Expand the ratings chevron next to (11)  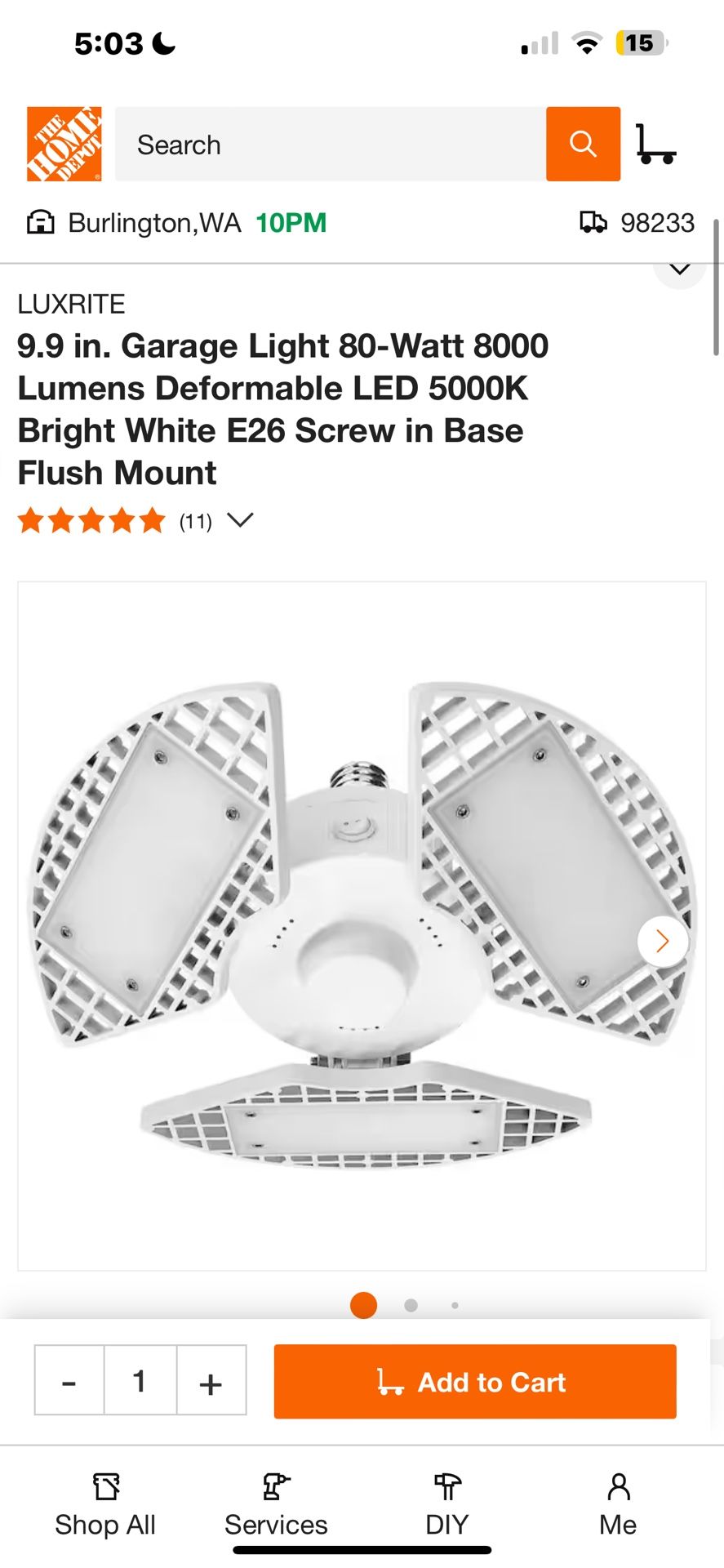click(x=240, y=520)
